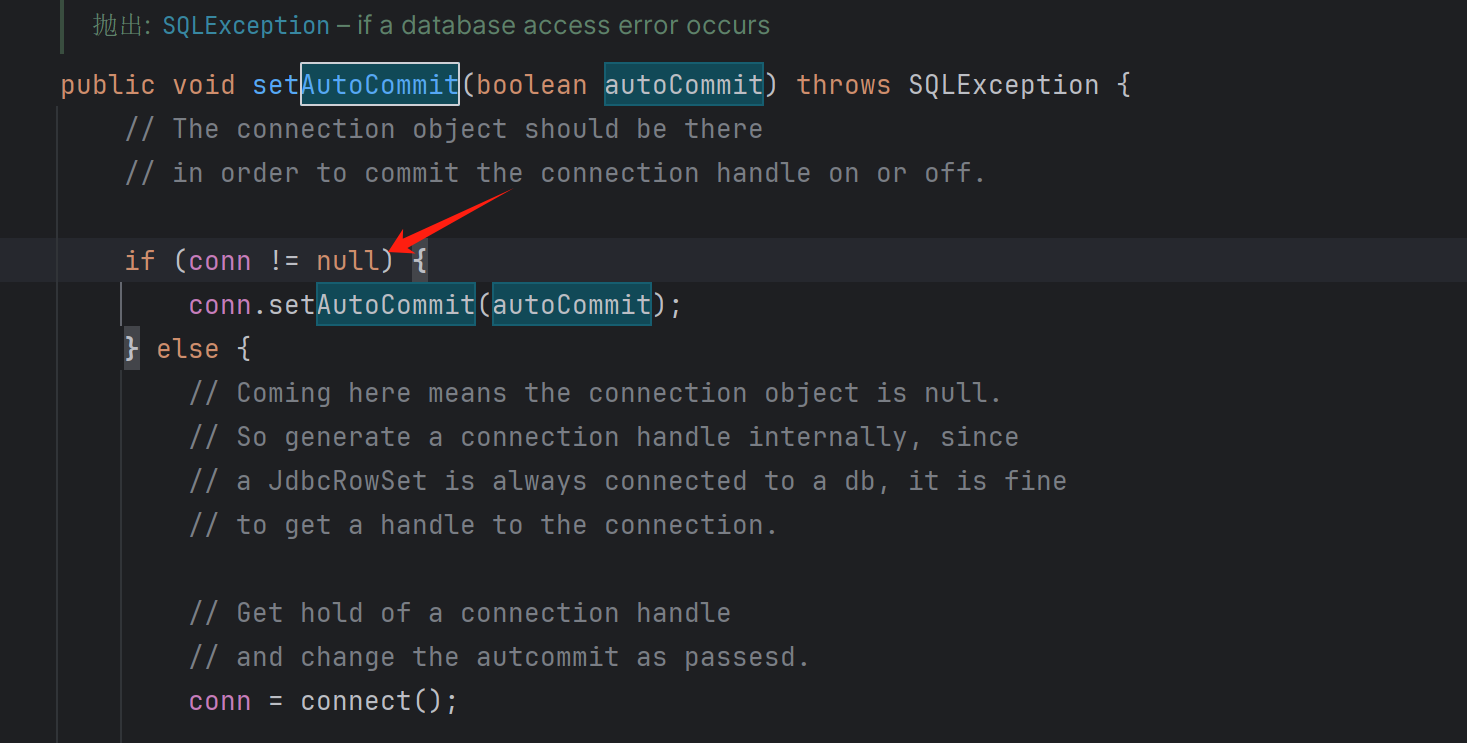Click SQLException in the throws clause
The height and width of the screenshot is (743, 1467).
coord(1003,85)
